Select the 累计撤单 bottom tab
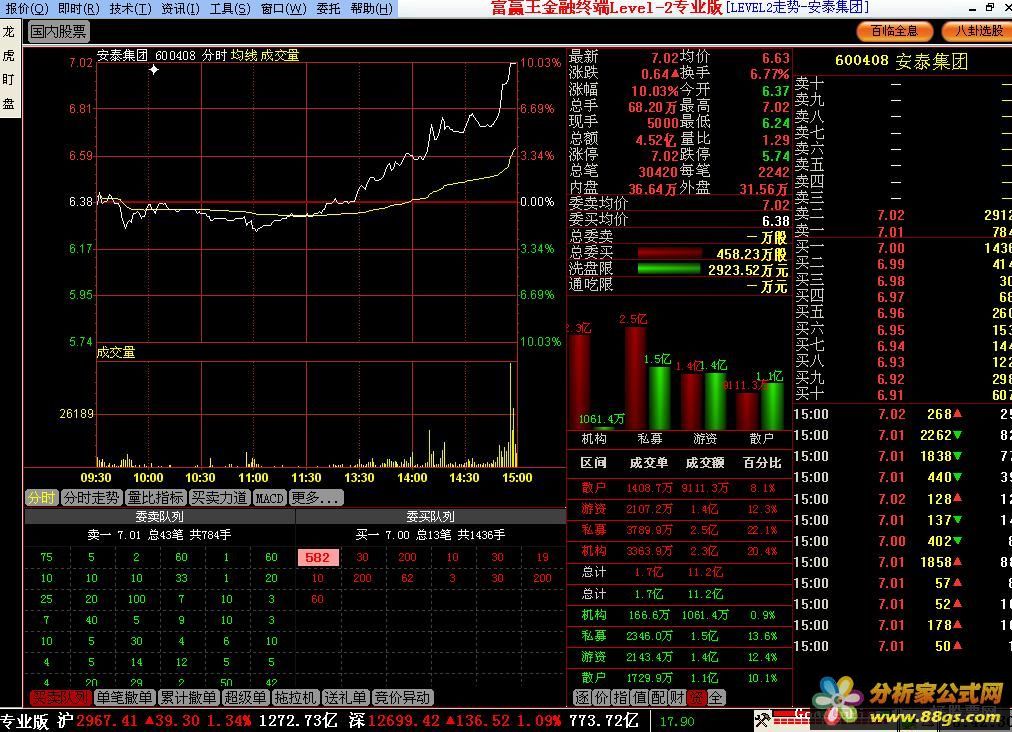Screen dimensions: 1012x732 (x=188, y=698)
